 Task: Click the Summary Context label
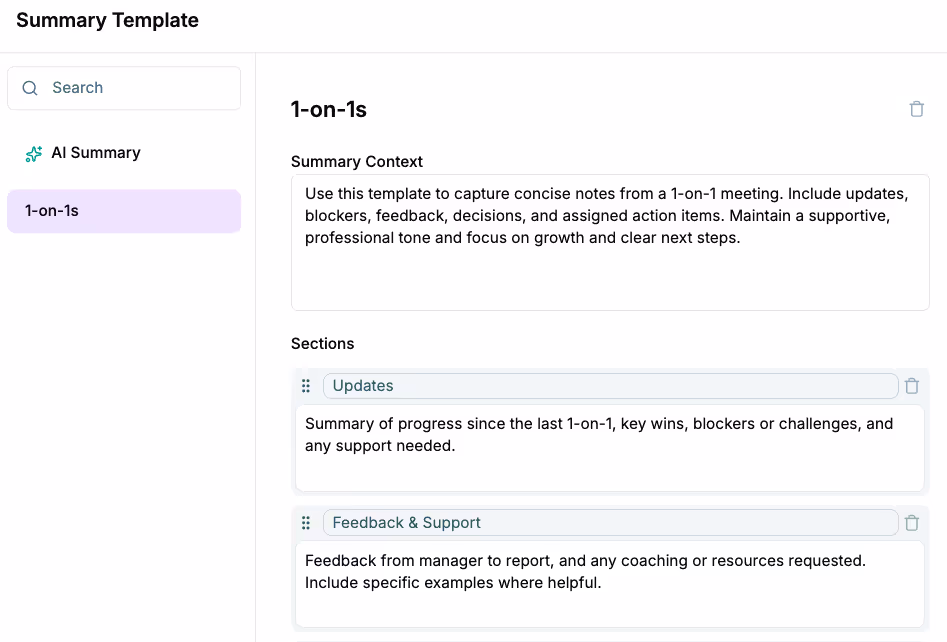(x=357, y=161)
